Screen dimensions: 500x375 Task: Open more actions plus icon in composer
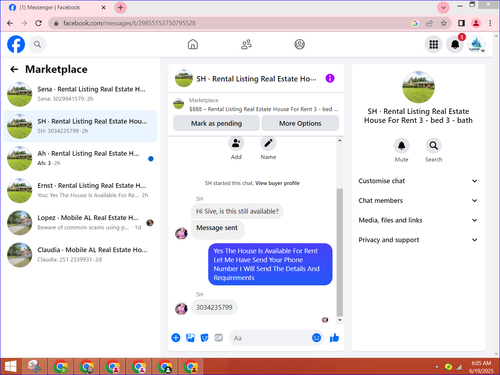176,338
